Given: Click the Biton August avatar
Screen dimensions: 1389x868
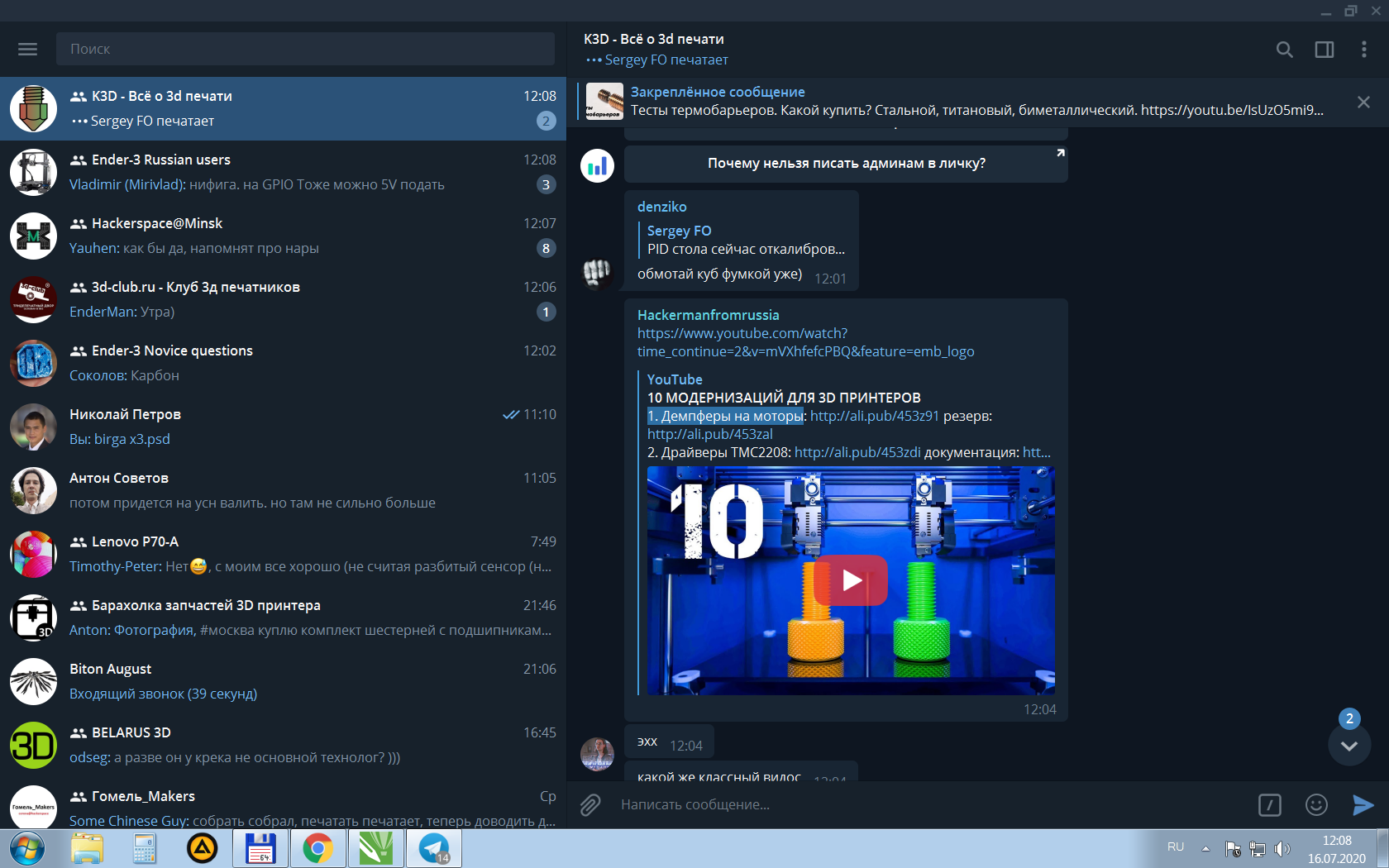Looking at the screenshot, I should (x=33, y=681).
